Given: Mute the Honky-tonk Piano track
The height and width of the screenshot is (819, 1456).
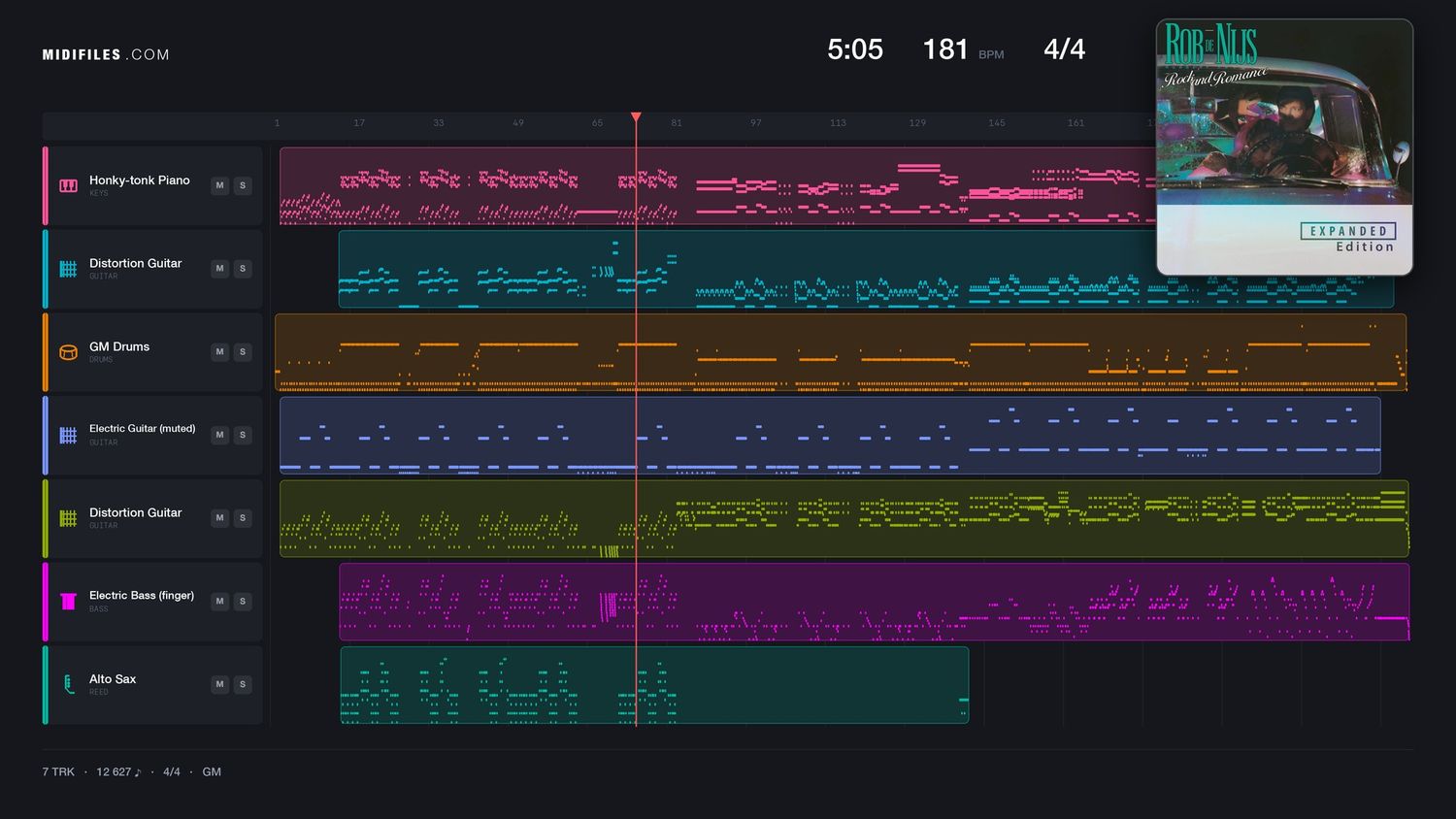Looking at the screenshot, I should 219,185.
